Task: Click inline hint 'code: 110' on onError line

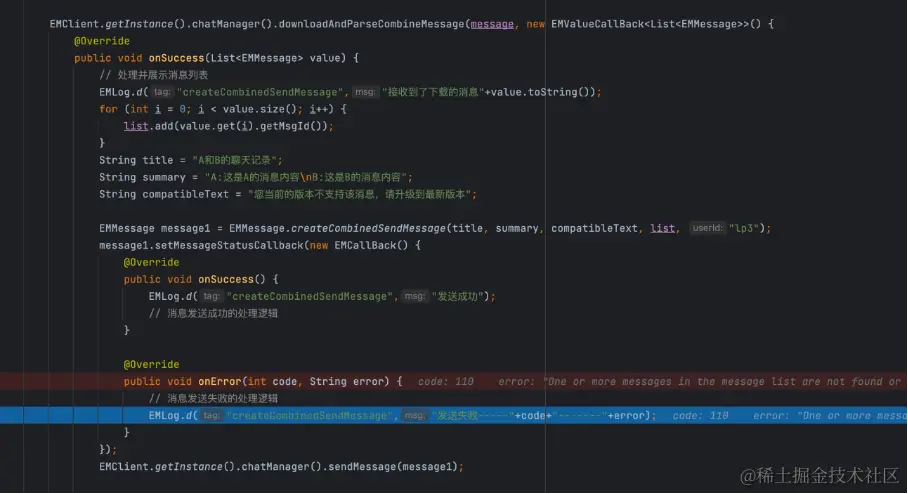Action: [x=446, y=381]
